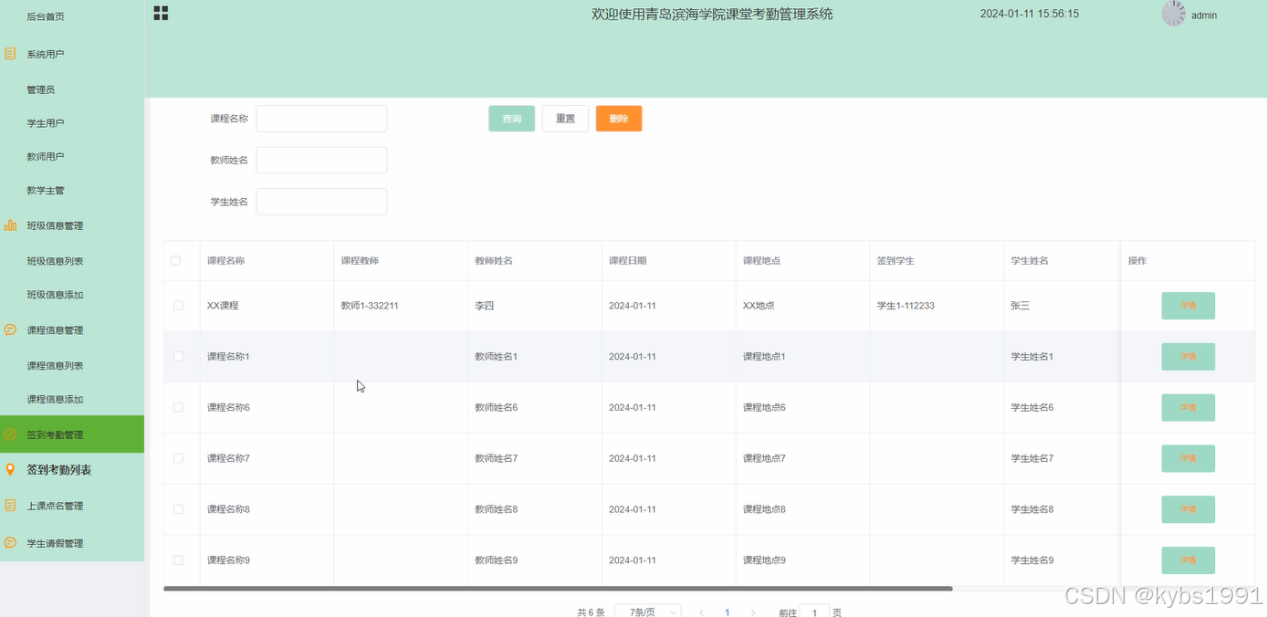Collapse the 课程信息管理 menu group
1267x617 pixels.
tap(72, 330)
